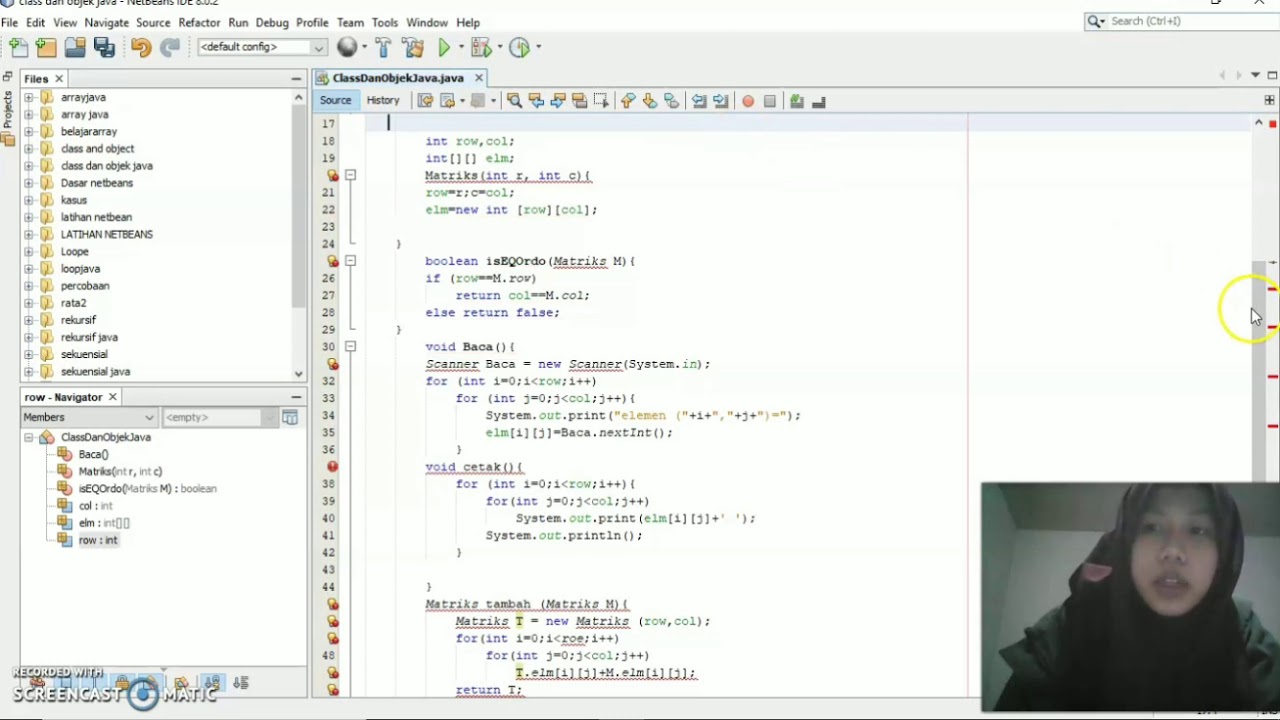Click the New File toolbar icon
Viewport: 1280px width, 720px height.
point(18,47)
